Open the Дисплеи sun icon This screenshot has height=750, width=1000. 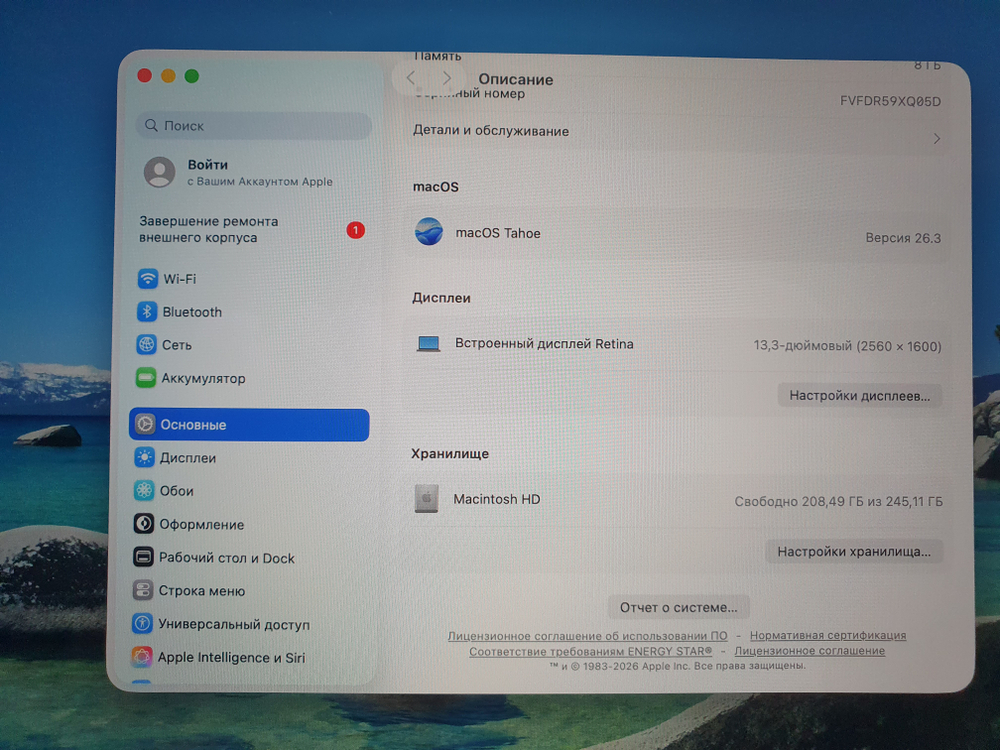[x=144, y=458]
